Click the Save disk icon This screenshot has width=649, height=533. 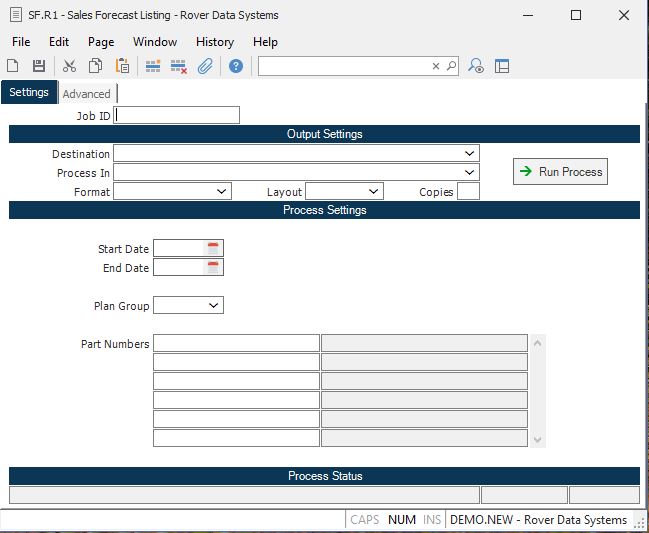(39, 66)
